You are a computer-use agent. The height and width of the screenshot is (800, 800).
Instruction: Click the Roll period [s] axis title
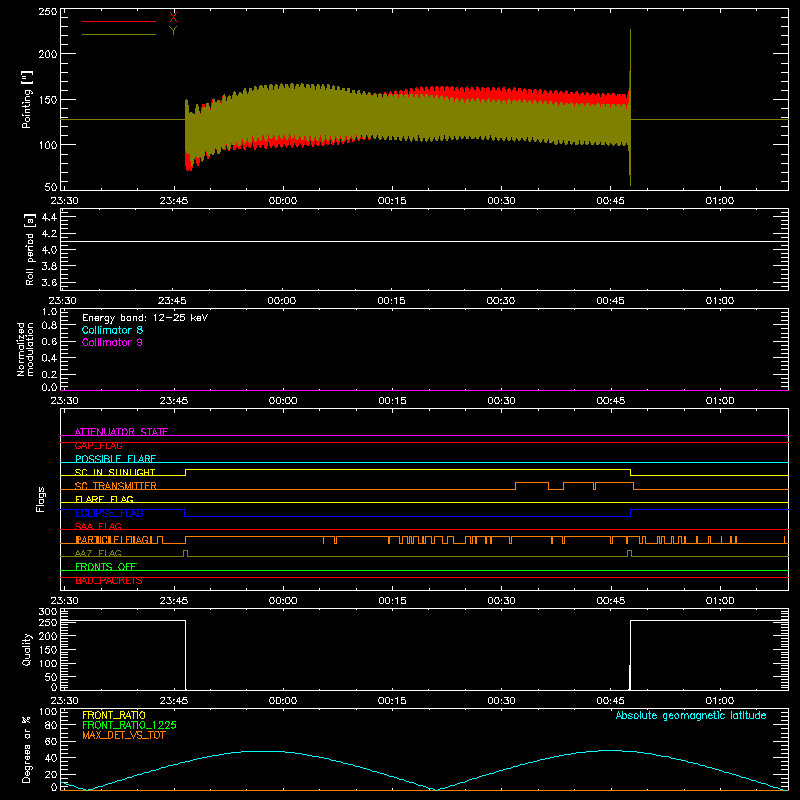coord(30,249)
